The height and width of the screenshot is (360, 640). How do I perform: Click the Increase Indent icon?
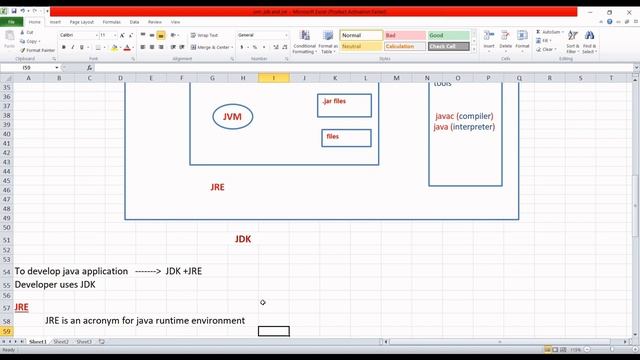tap(182, 47)
